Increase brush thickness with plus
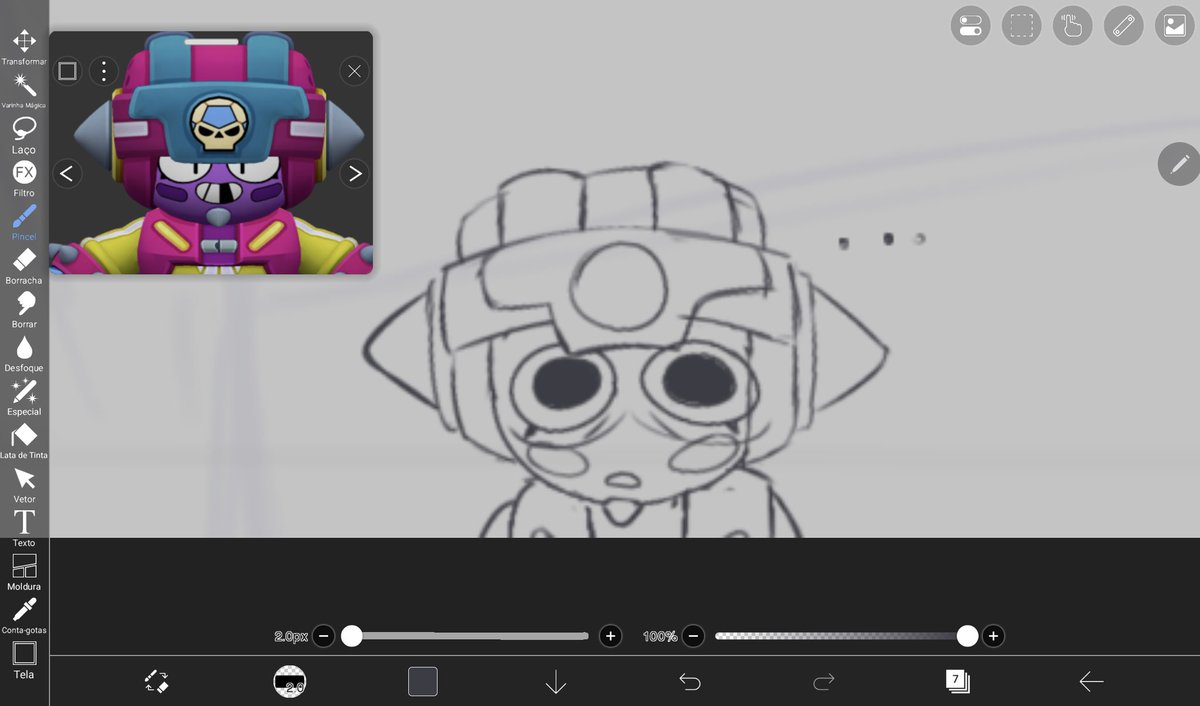The image size is (1200, 706). point(610,636)
